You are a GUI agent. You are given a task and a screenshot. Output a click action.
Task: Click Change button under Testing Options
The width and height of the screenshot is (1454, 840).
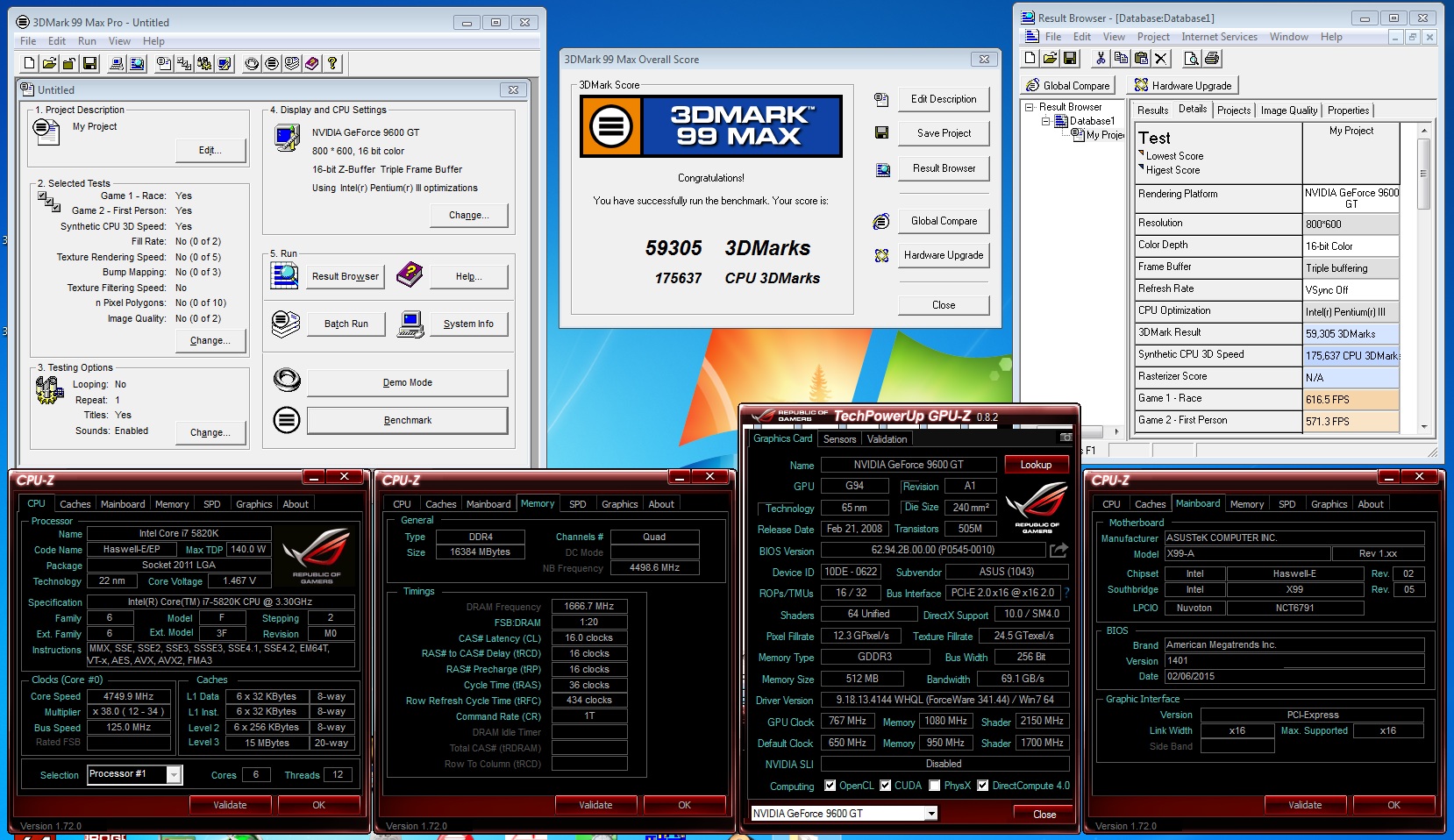click(210, 433)
